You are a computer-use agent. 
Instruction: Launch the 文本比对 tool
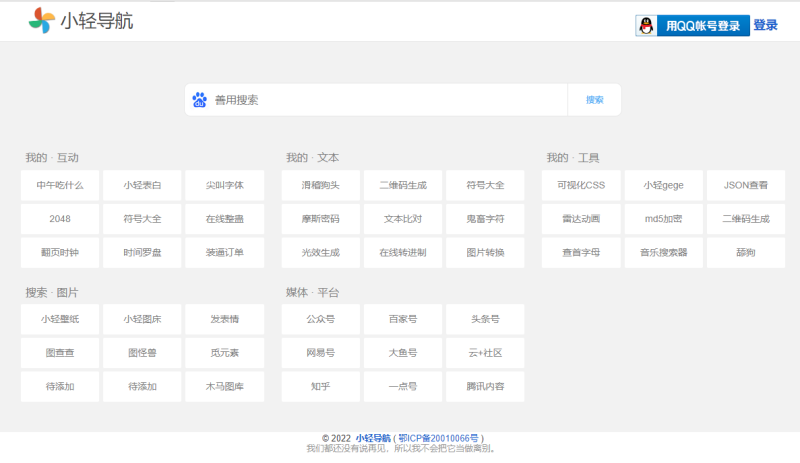pyautogui.click(x=402, y=219)
